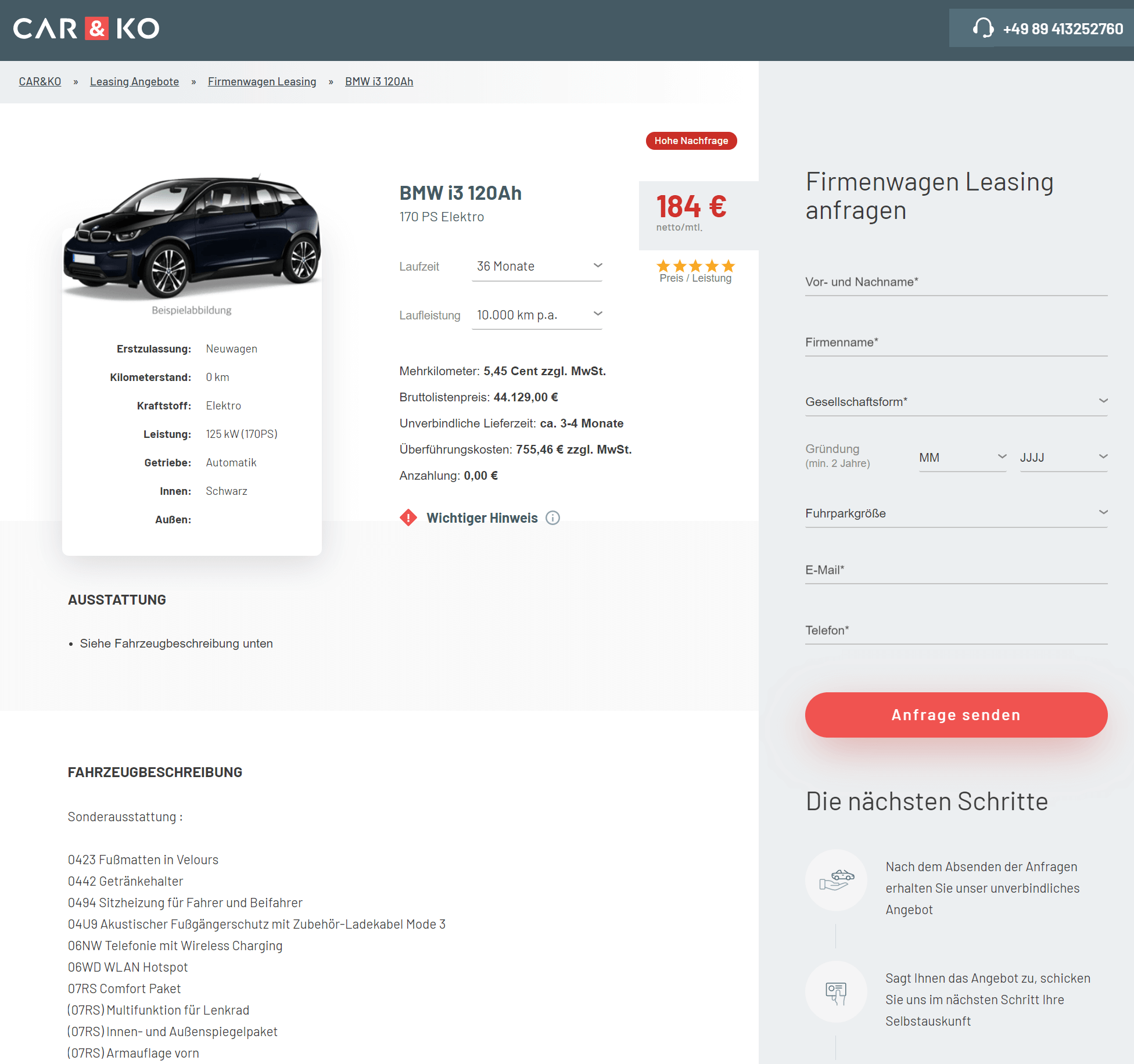Click '0423 Fußmatten in Velours' line
The height and width of the screenshot is (1064, 1134).
[x=143, y=860]
